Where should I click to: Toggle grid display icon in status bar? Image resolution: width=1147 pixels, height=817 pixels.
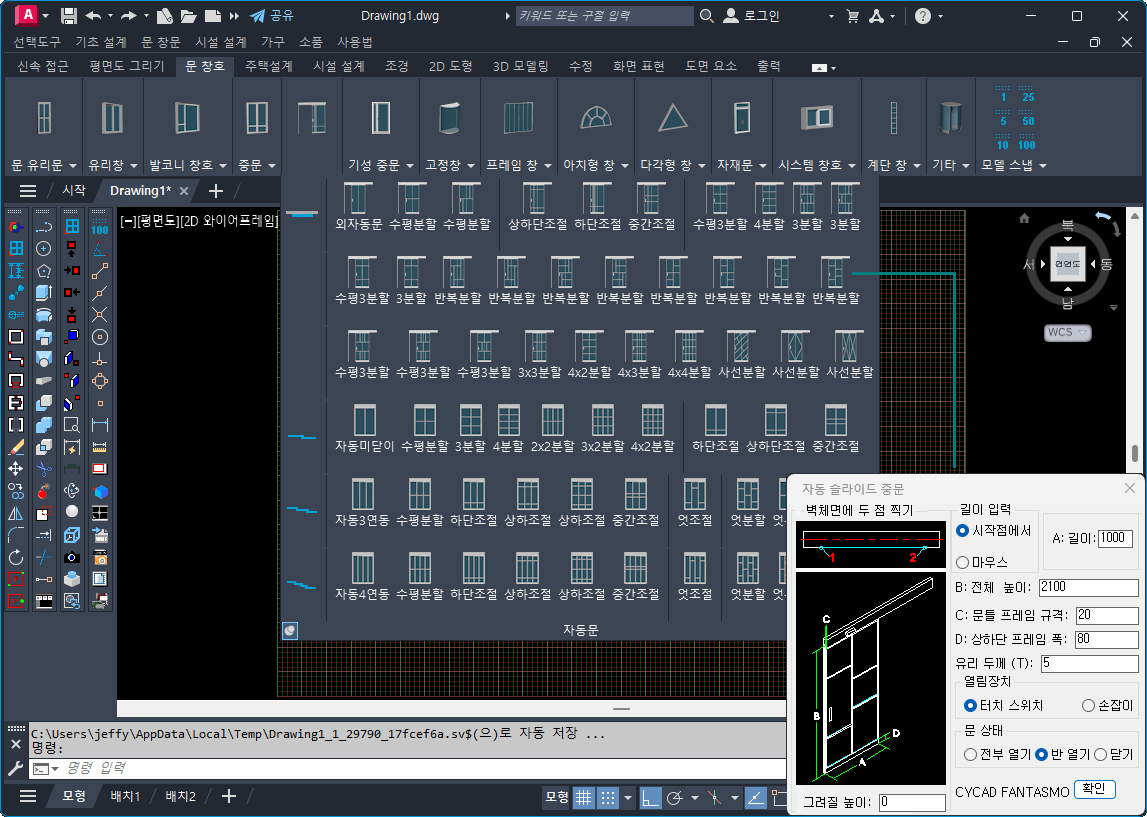583,797
